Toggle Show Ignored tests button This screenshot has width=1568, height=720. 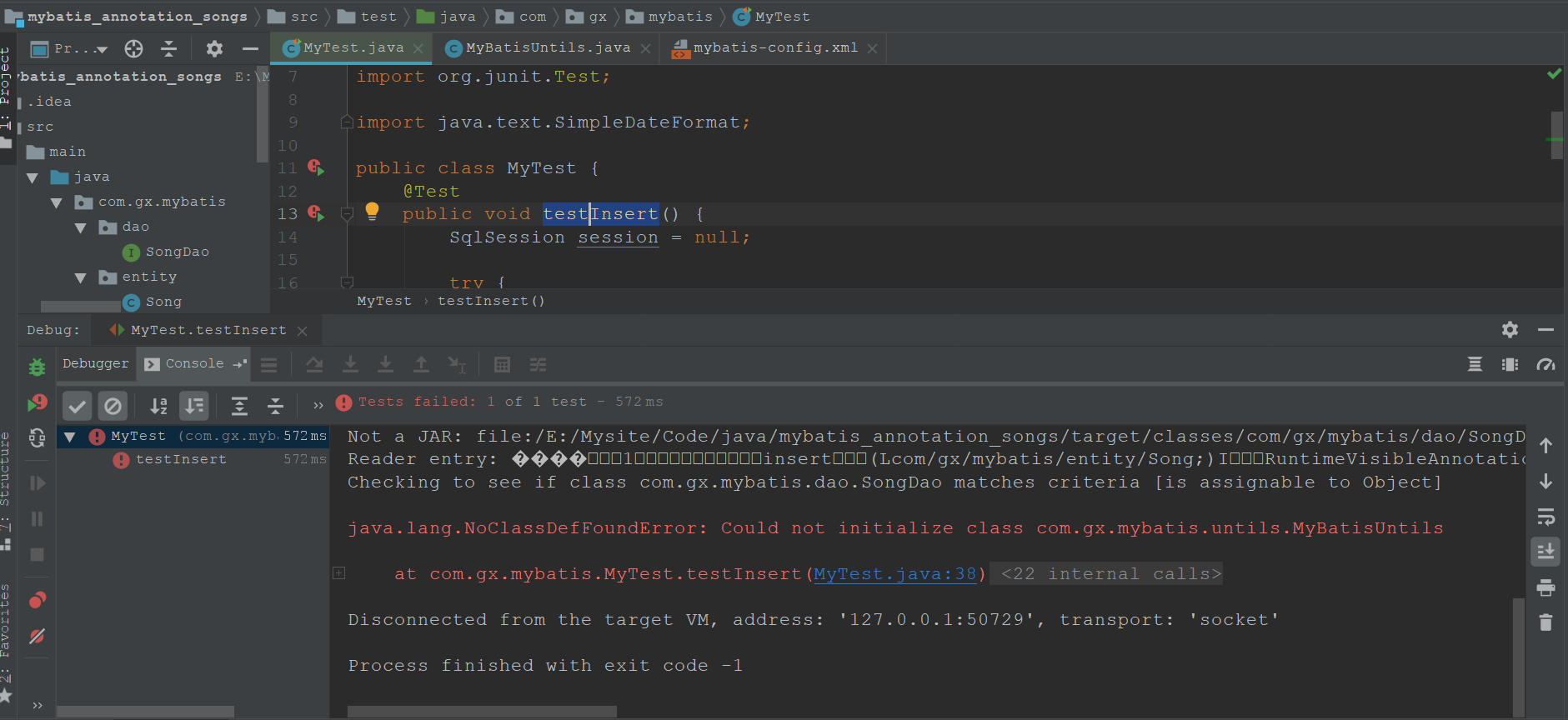[x=113, y=406]
